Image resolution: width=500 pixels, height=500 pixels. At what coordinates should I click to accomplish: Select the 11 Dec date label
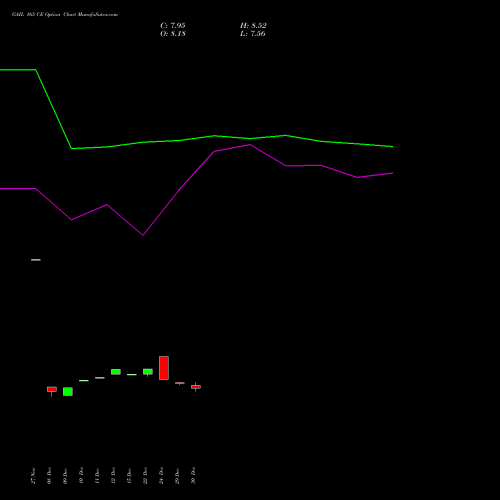click(x=97, y=476)
